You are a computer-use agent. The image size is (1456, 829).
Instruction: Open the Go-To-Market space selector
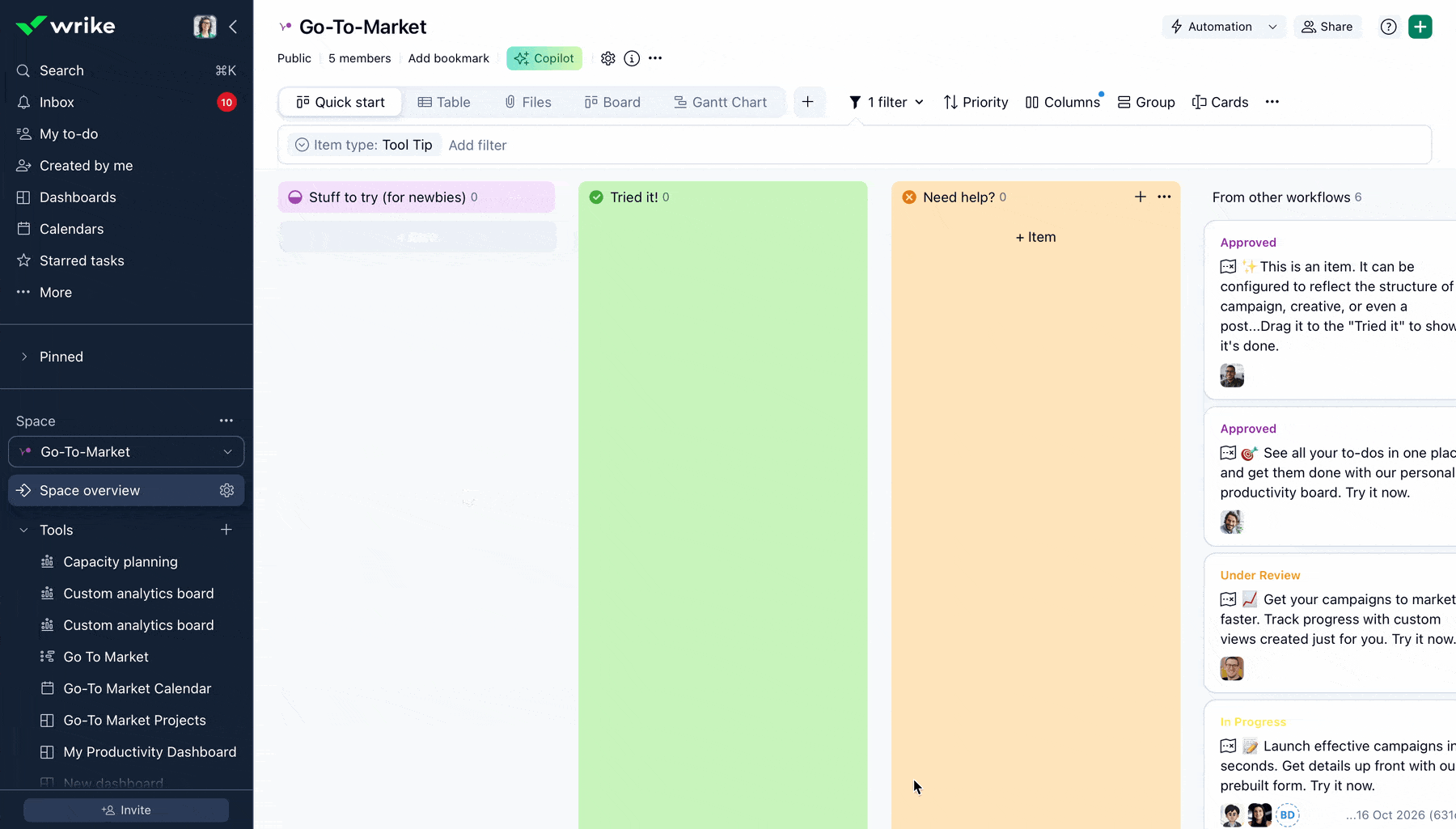[x=126, y=451]
